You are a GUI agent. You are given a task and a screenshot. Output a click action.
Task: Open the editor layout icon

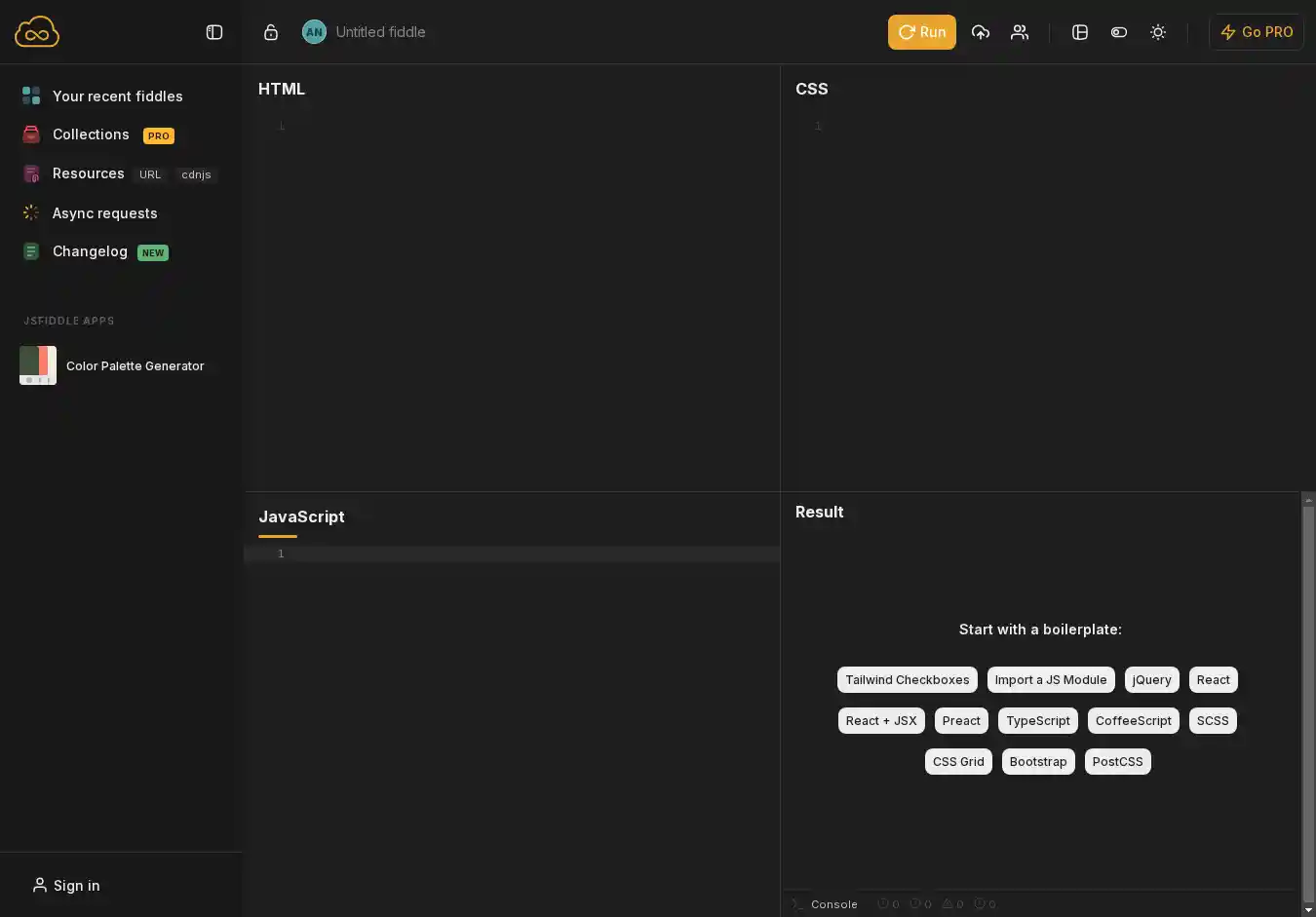coord(1080,32)
